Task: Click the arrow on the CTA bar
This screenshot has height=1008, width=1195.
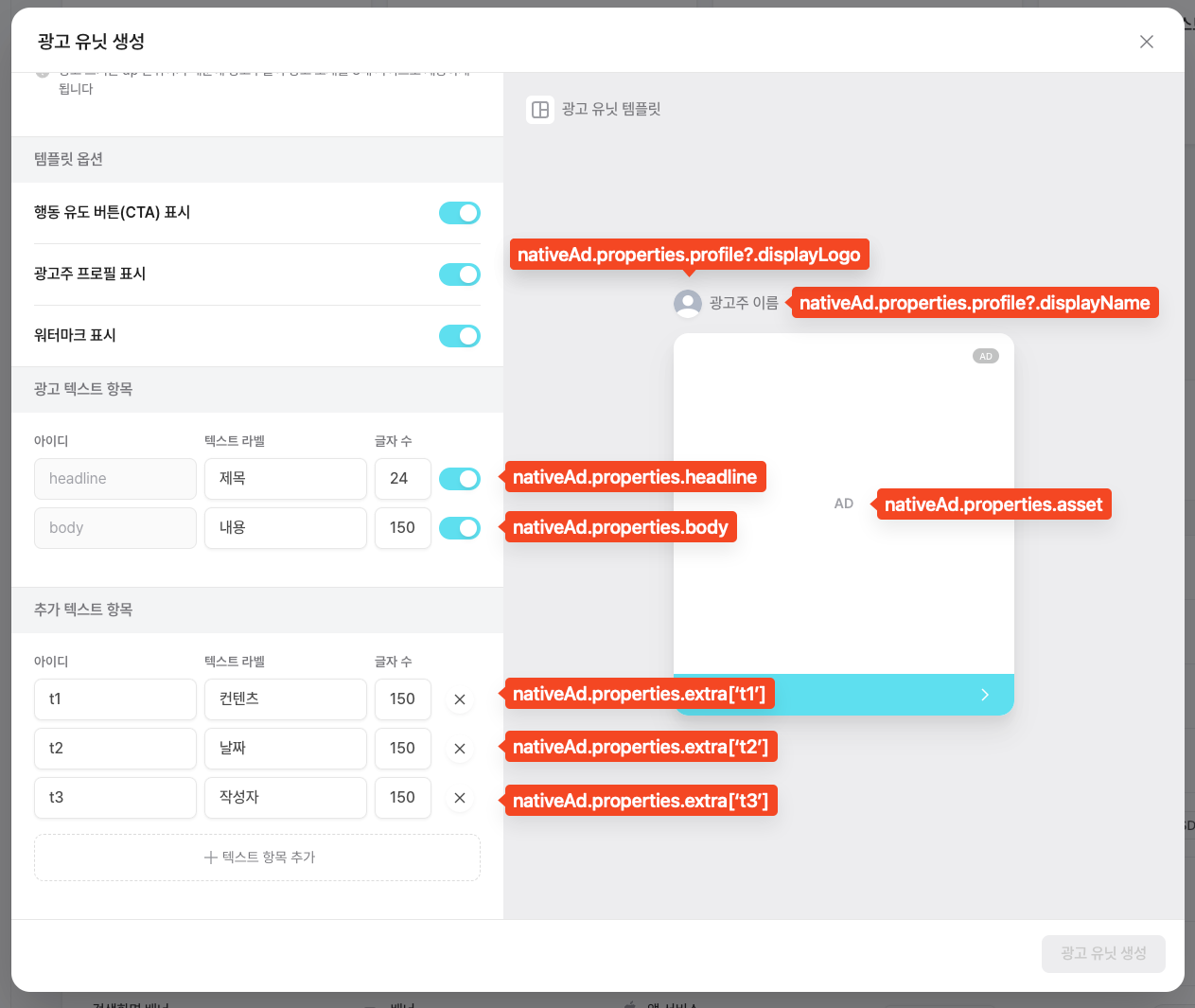Action: tap(984, 695)
